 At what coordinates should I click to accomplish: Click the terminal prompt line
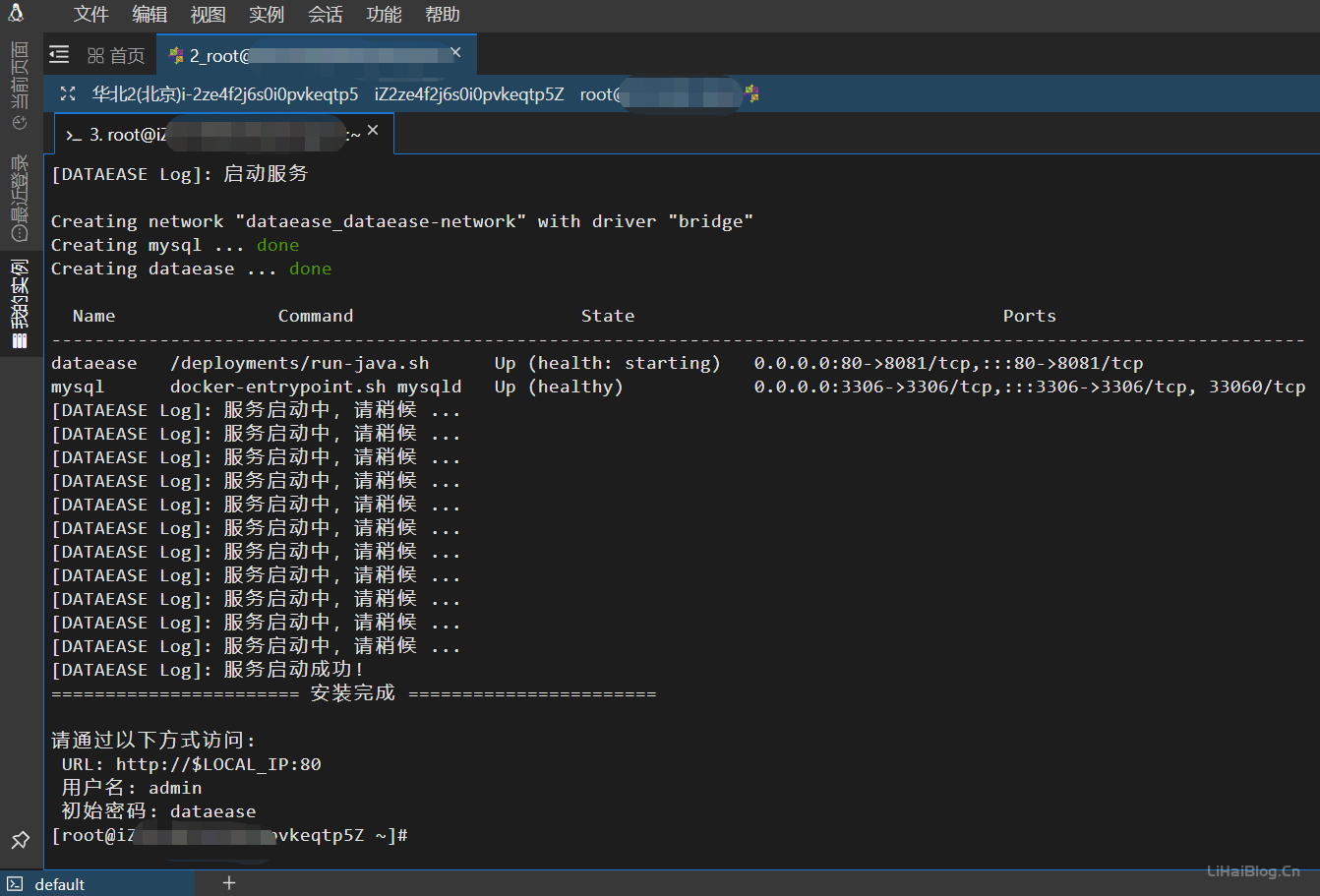(x=229, y=835)
